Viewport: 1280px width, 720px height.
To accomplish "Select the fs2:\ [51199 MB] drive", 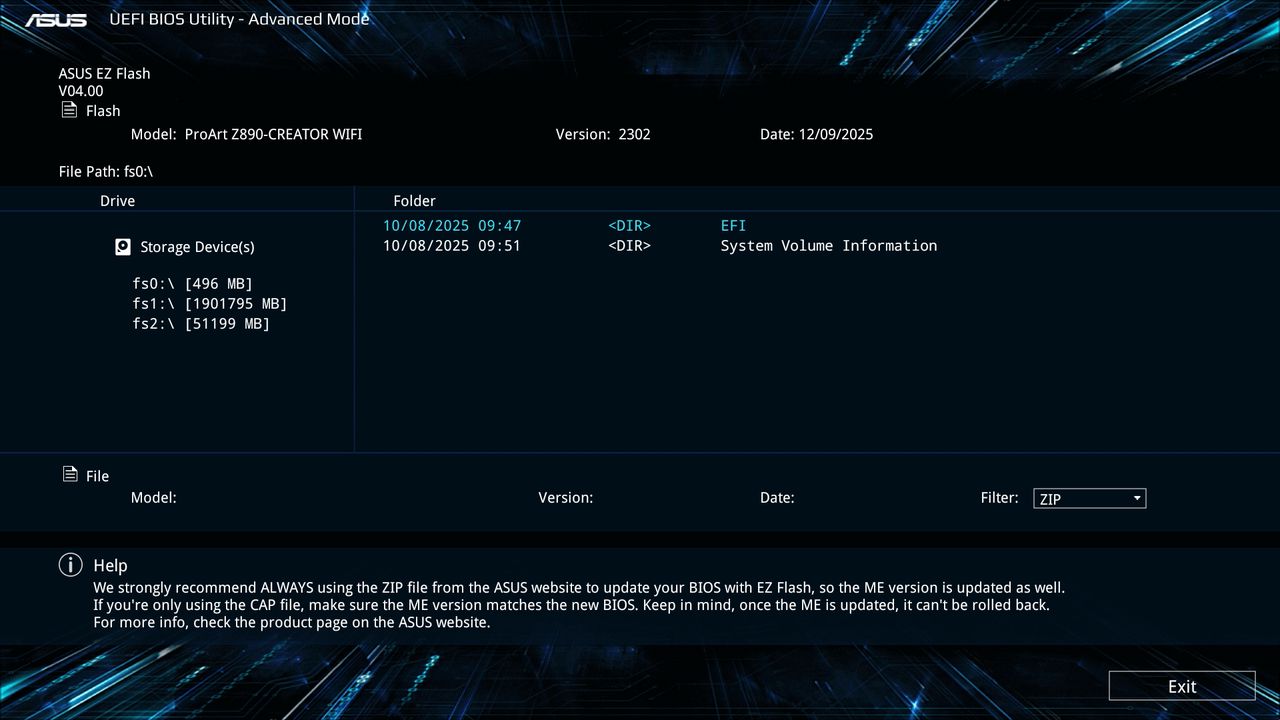I will coord(200,323).
